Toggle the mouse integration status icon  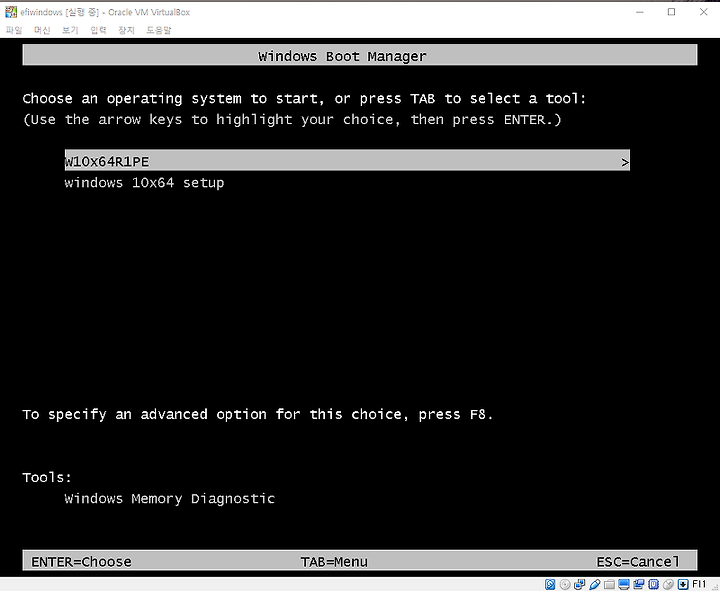[x=668, y=584]
